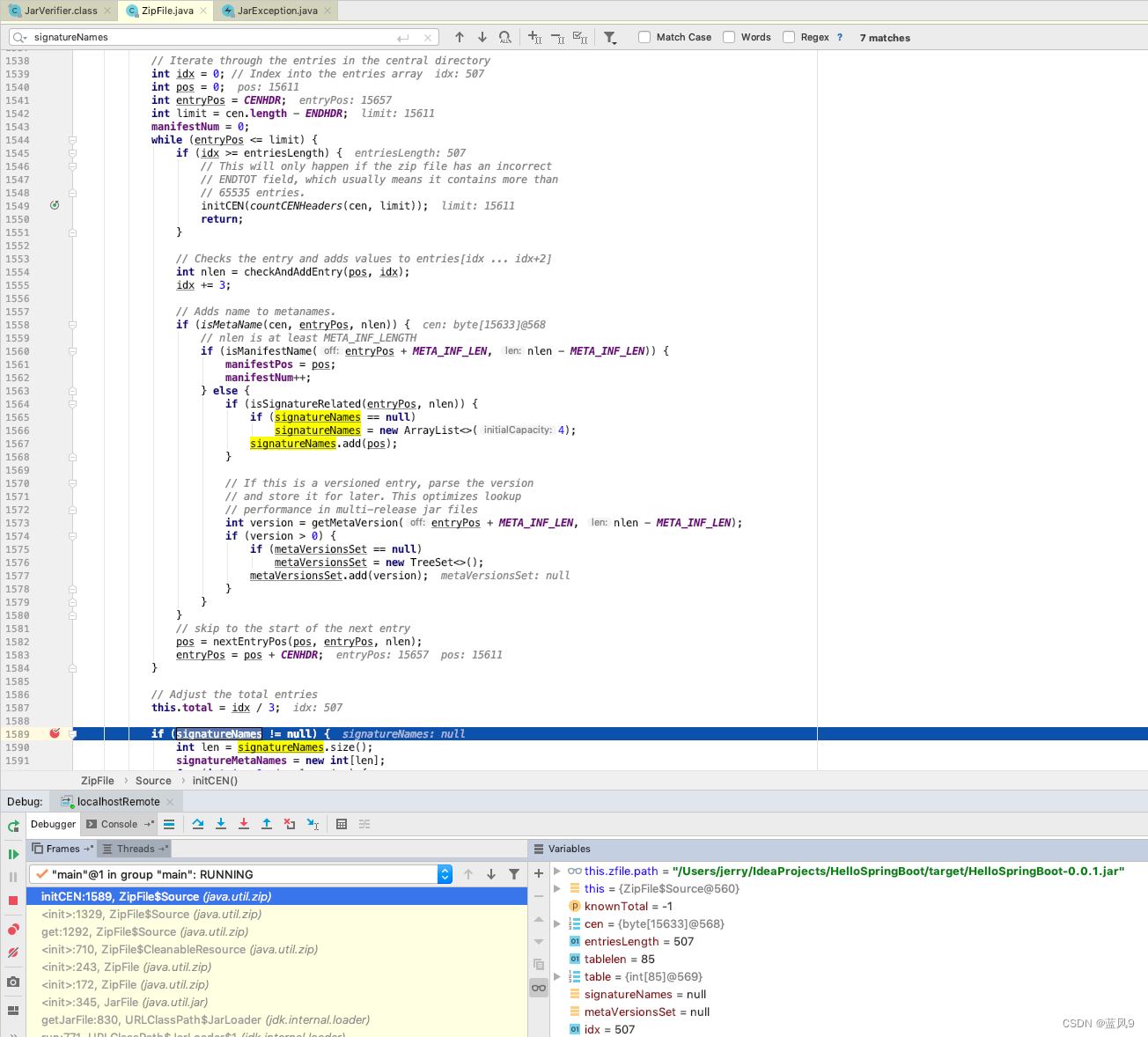Click the ZipFile breadcrumb
The height and width of the screenshot is (1037, 1148).
[x=98, y=781]
